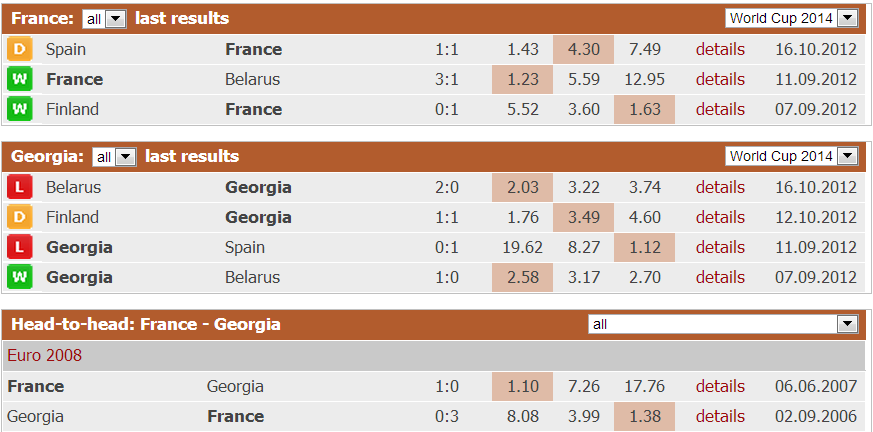Click the loss icon for Georgia-Spain row
This screenshot has width=873, height=432.
click(x=19, y=247)
